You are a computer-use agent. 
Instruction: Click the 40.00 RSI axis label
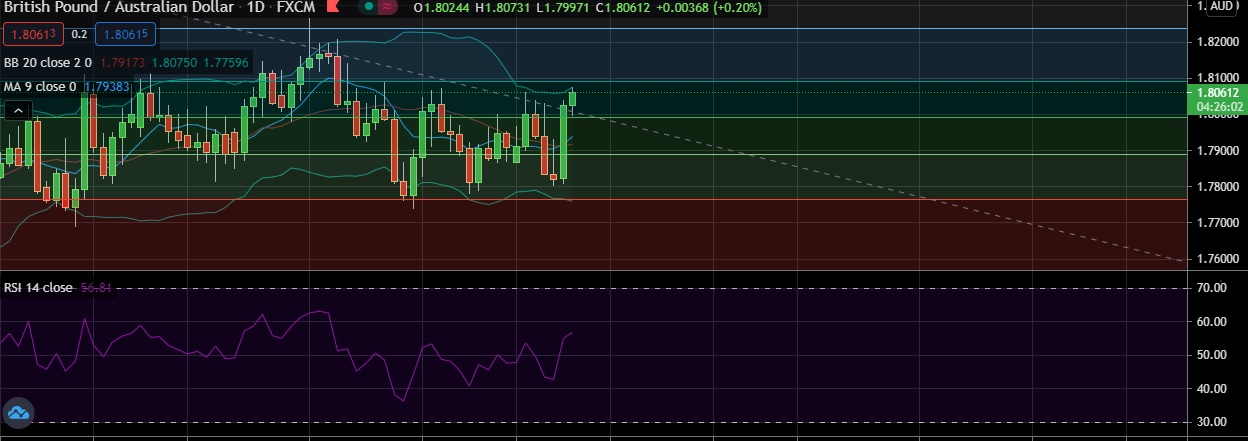[1211, 389]
